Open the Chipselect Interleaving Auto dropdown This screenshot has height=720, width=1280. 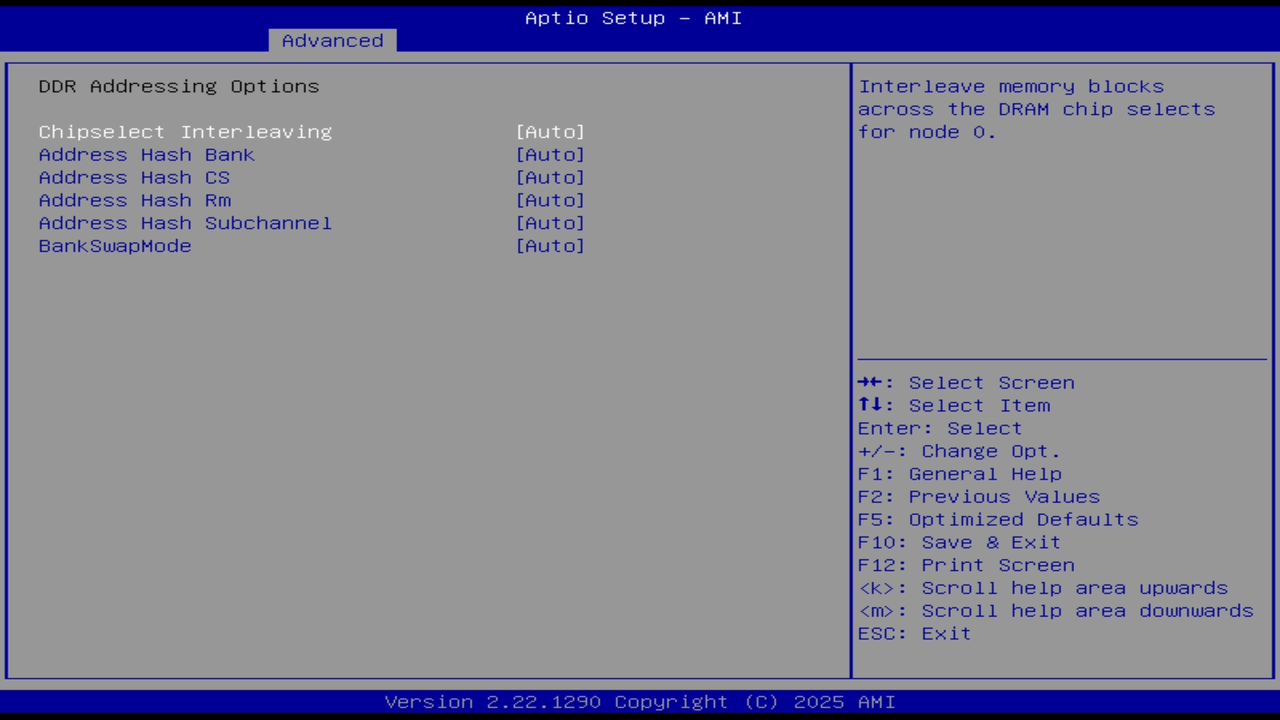pyautogui.click(x=550, y=131)
